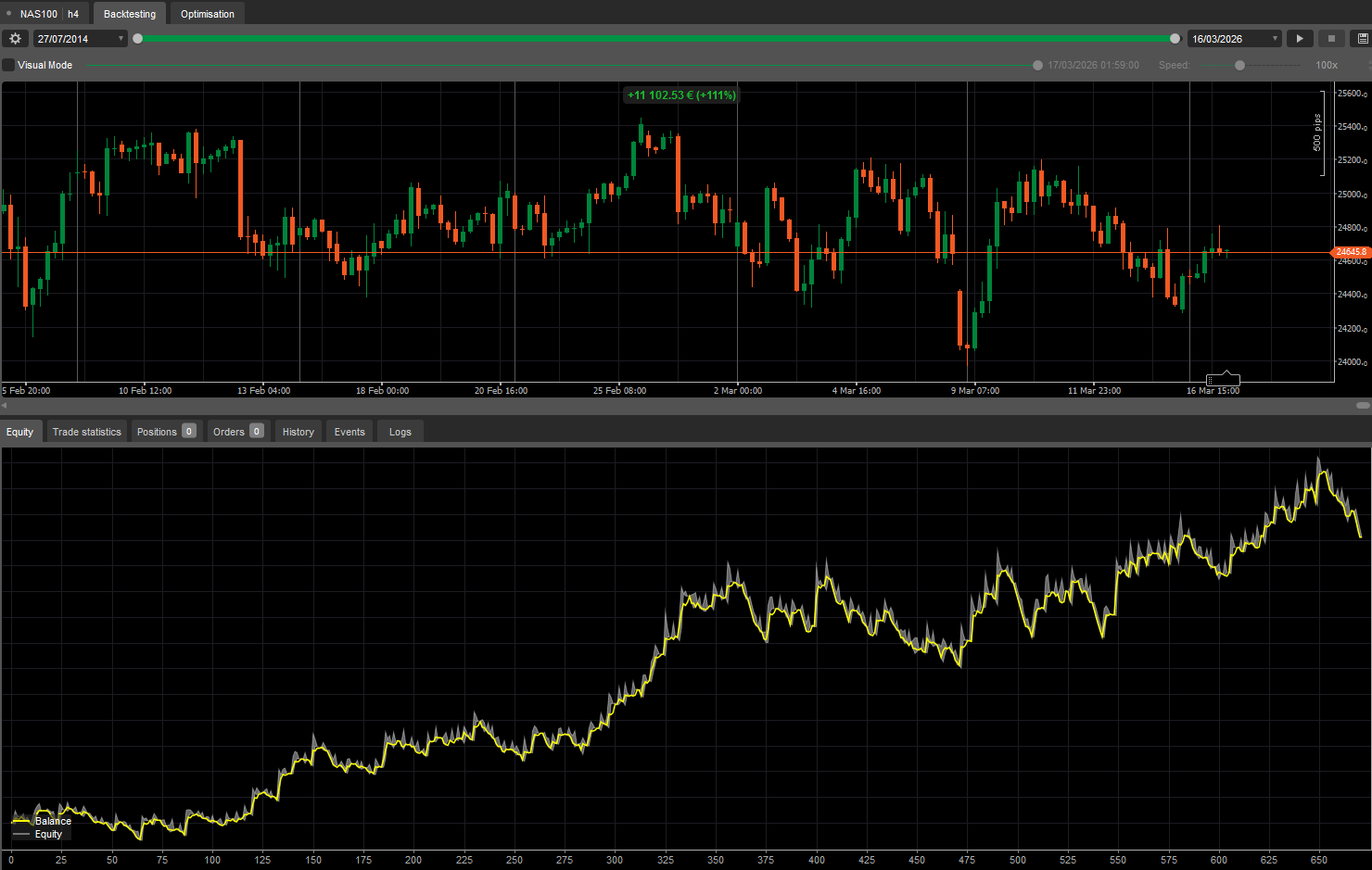Save the backtest report via disk icon
This screenshot has width=1372, height=870.
pos(1361,38)
